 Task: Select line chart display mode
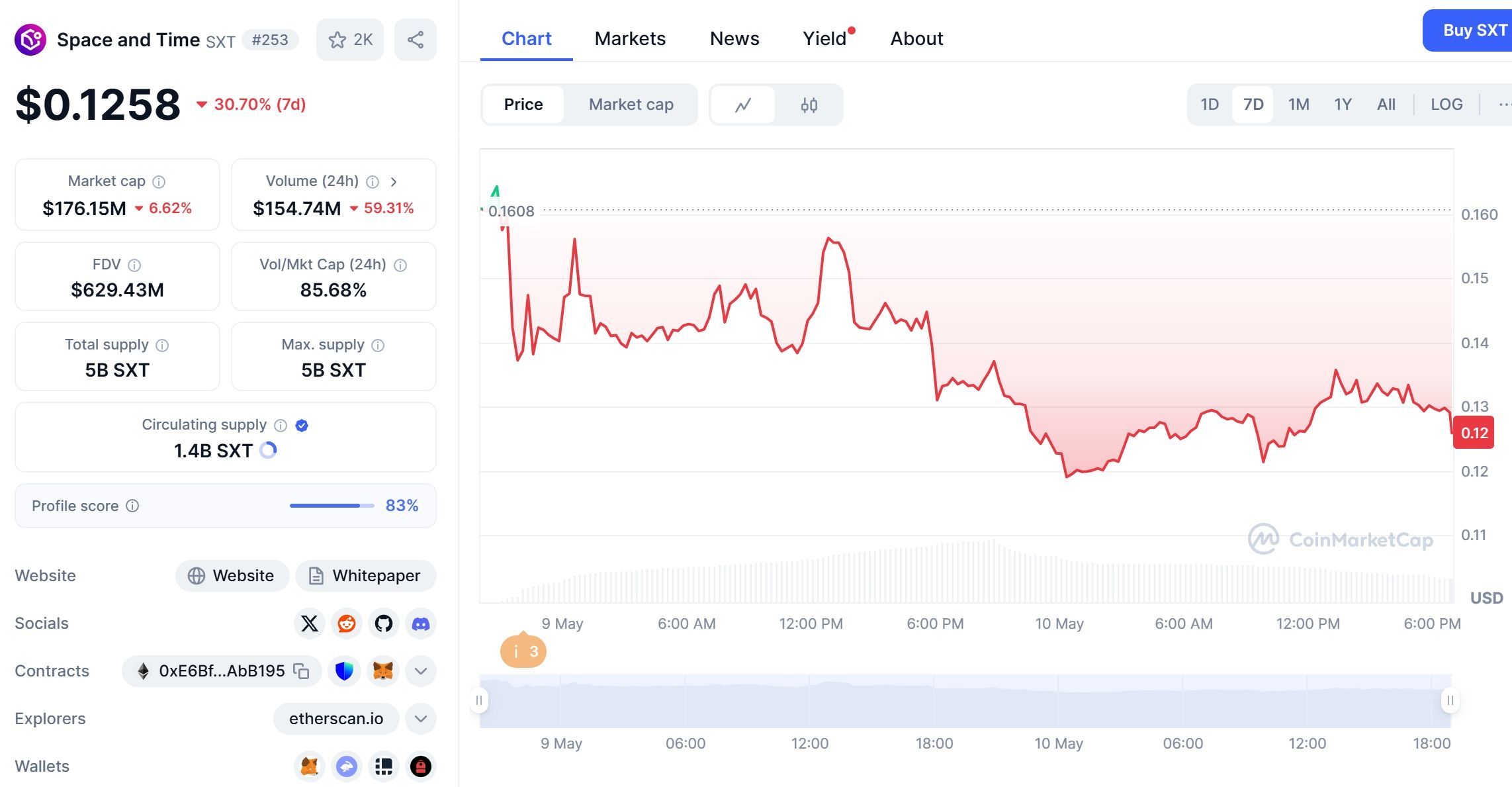(x=744, y=104)
